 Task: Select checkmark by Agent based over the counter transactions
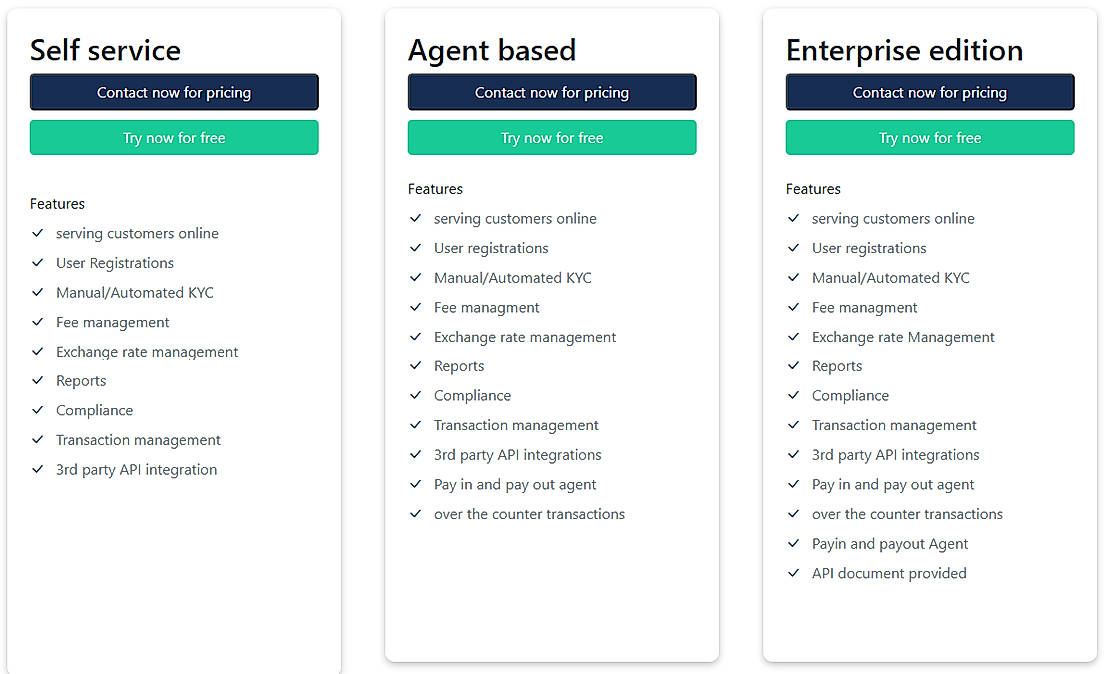click(416, 514)
